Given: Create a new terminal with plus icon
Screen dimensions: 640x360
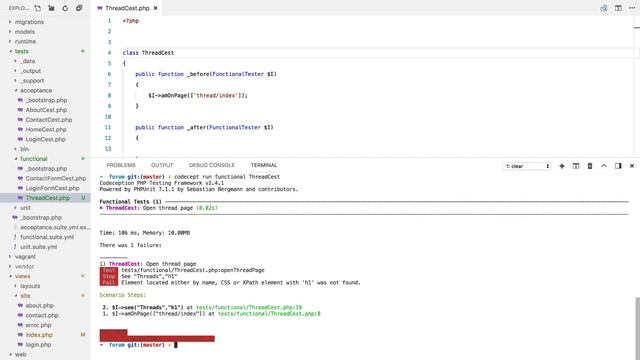Looking at the screenshot, I should click(x=562, y=166).
